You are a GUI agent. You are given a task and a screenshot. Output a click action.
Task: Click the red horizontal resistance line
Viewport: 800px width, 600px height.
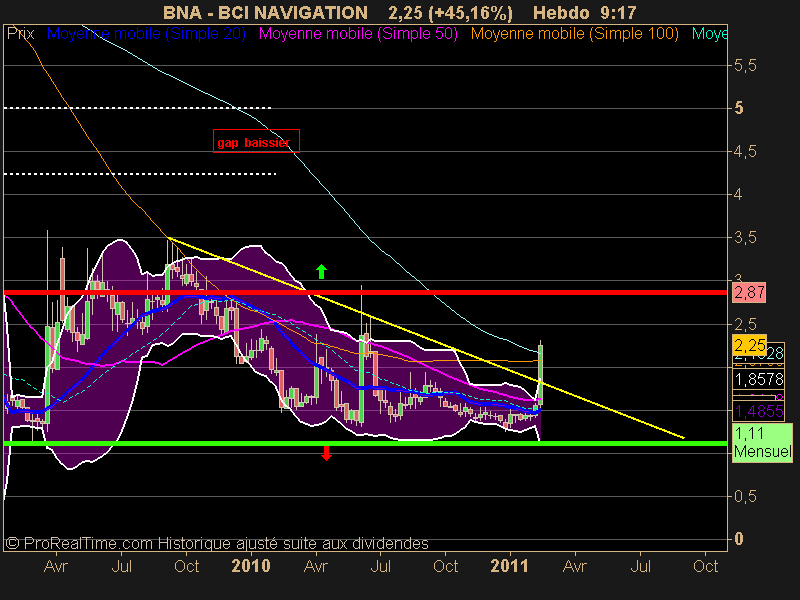[365, 292]
